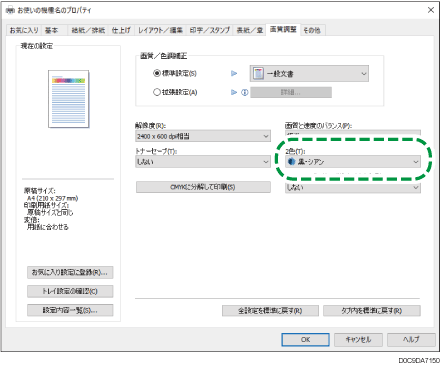Select the 画質調整 tab
Image resolution: width=440 pixels, height=366 pixels.
coord(283,29)
